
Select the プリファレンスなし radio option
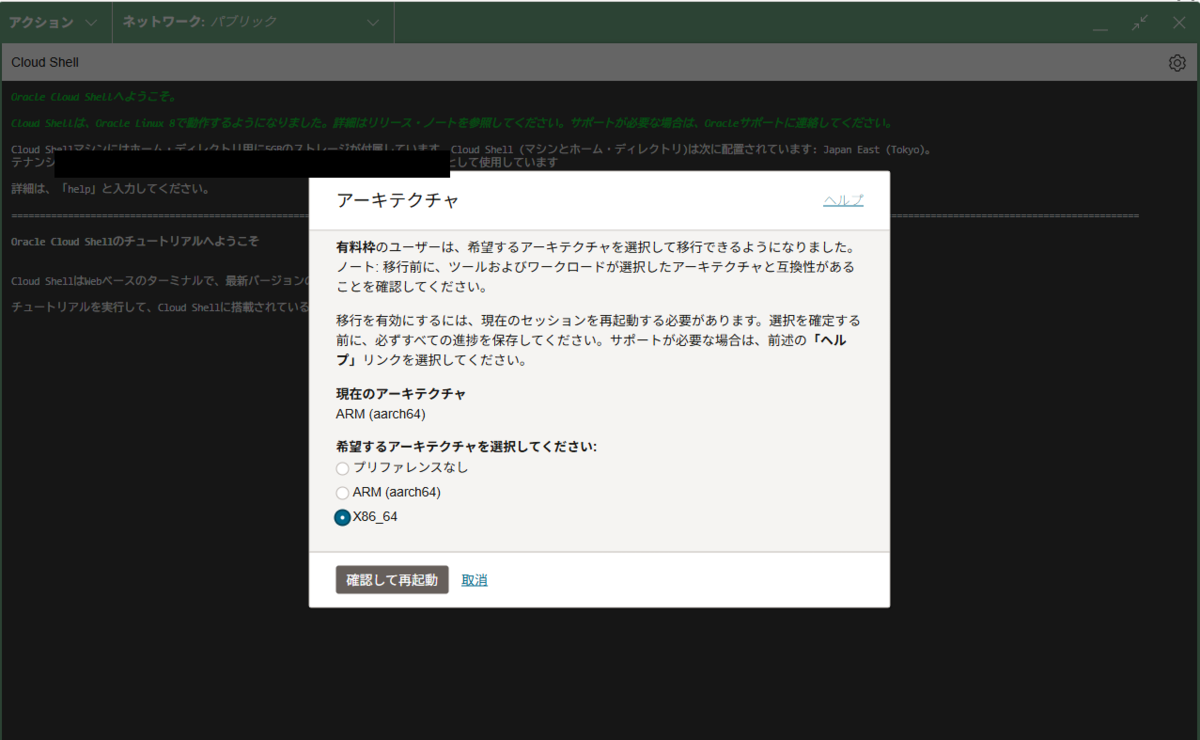coord(343,467)
